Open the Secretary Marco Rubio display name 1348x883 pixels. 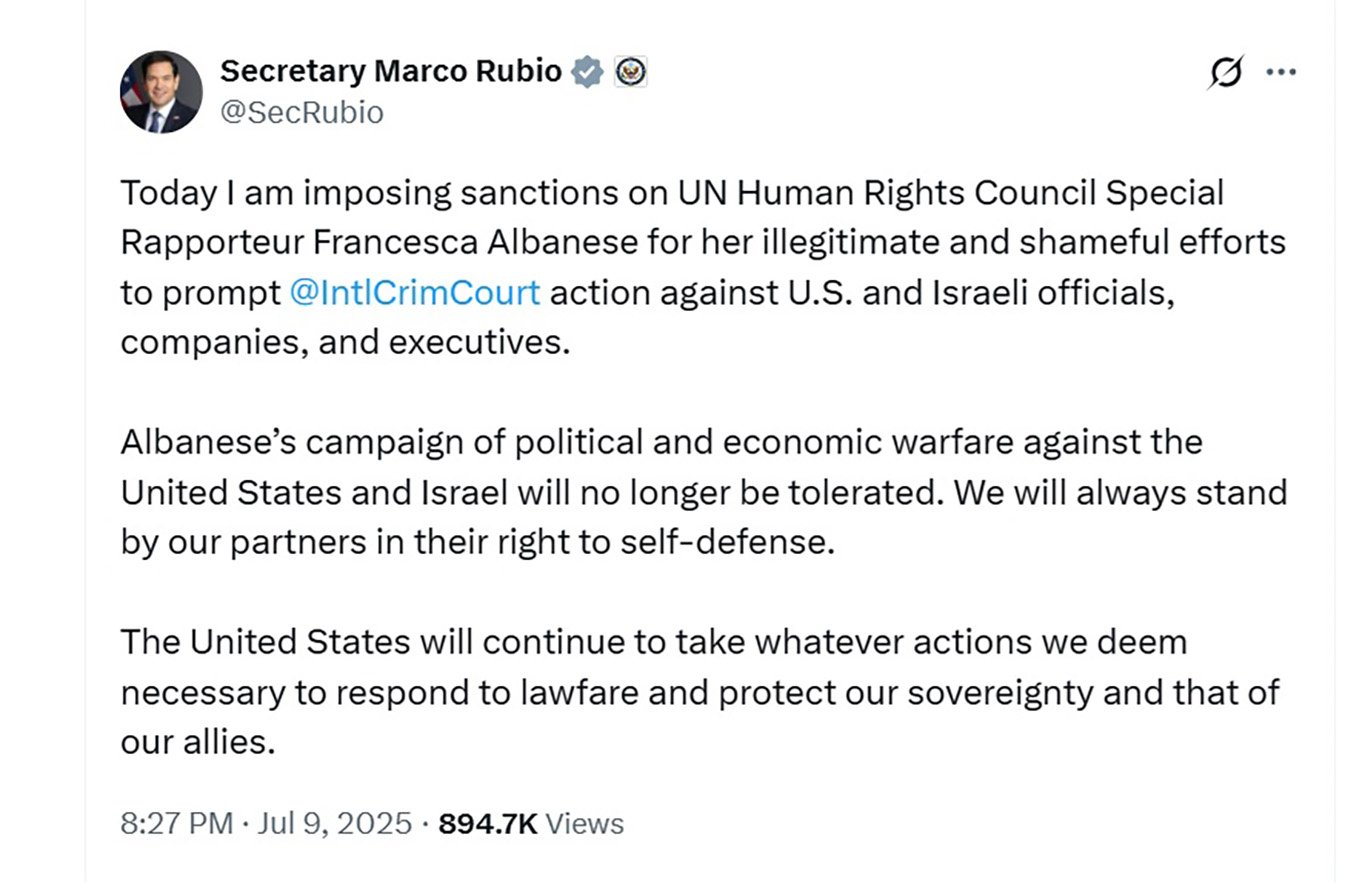click(391, 71)
